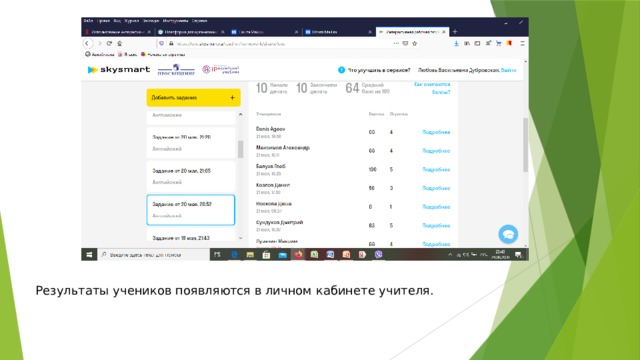Open PowerPoint from the taskbar
The height and width of the screenshot is (360, 640).
(346, 255)
